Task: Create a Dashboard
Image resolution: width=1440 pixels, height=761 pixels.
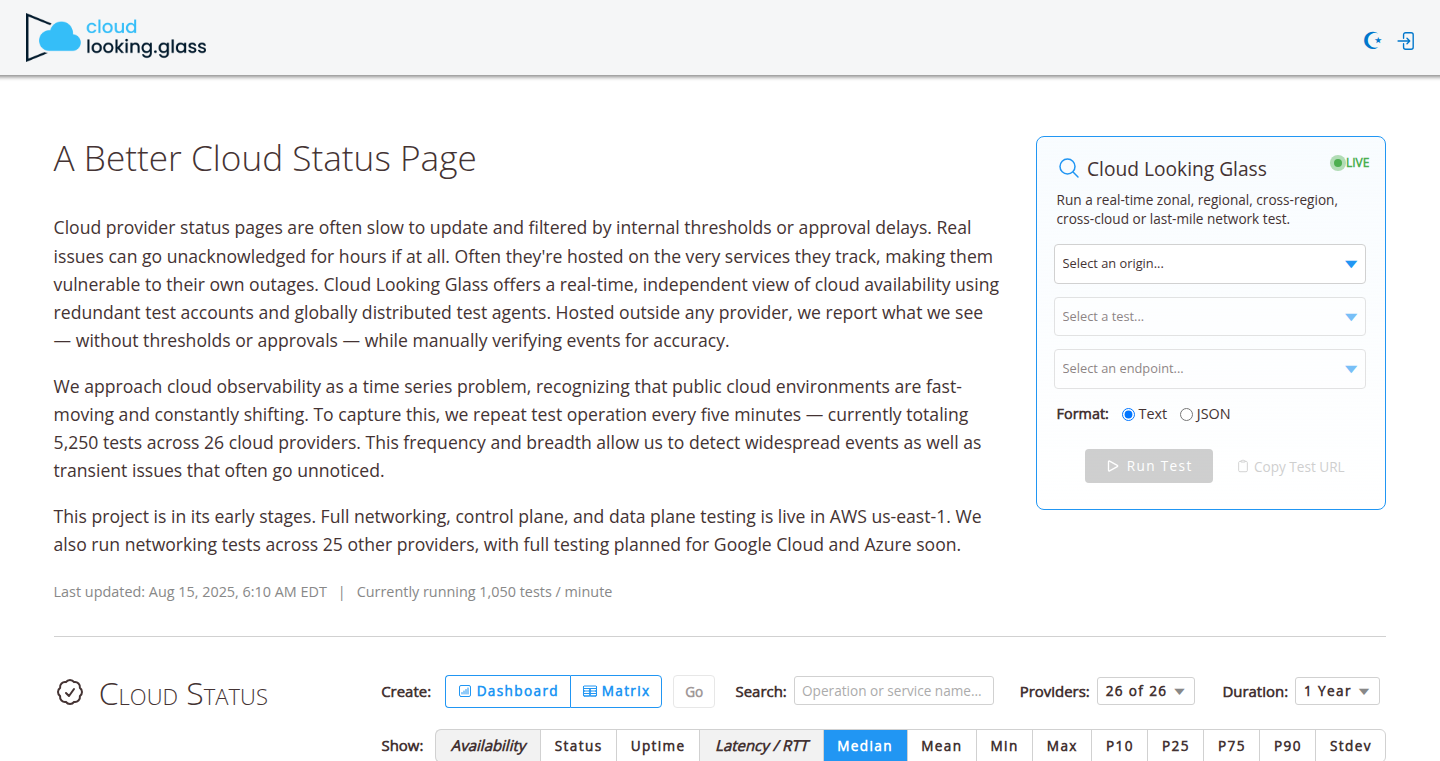Action: click(x=508, y=691)
